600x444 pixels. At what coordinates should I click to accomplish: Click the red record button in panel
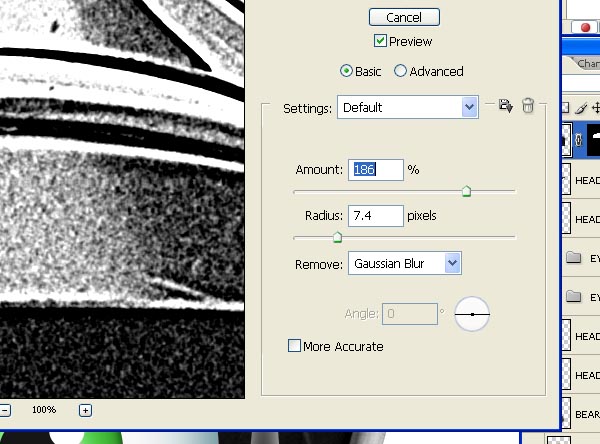tap(585, 28)
